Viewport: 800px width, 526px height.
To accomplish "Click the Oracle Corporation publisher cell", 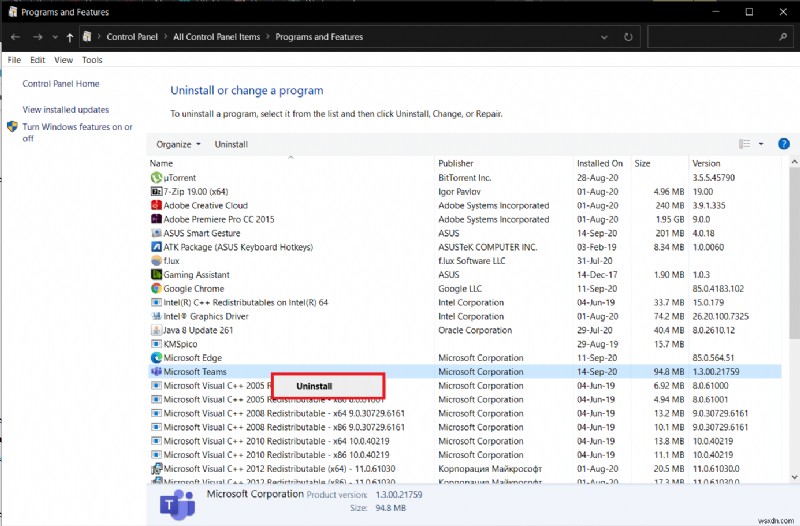I will click(x=474, y=330).
